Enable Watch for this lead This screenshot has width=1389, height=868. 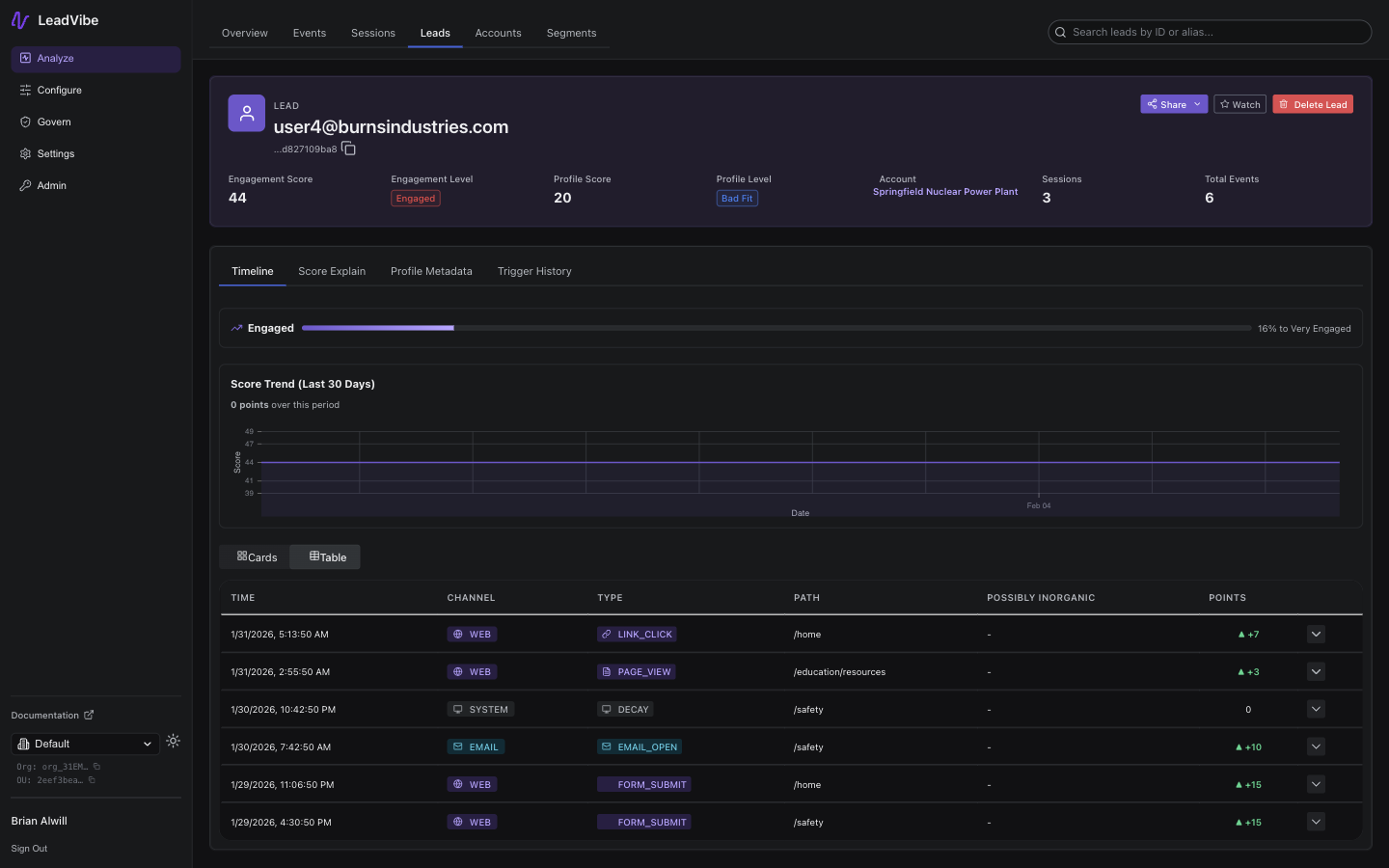1239,104
